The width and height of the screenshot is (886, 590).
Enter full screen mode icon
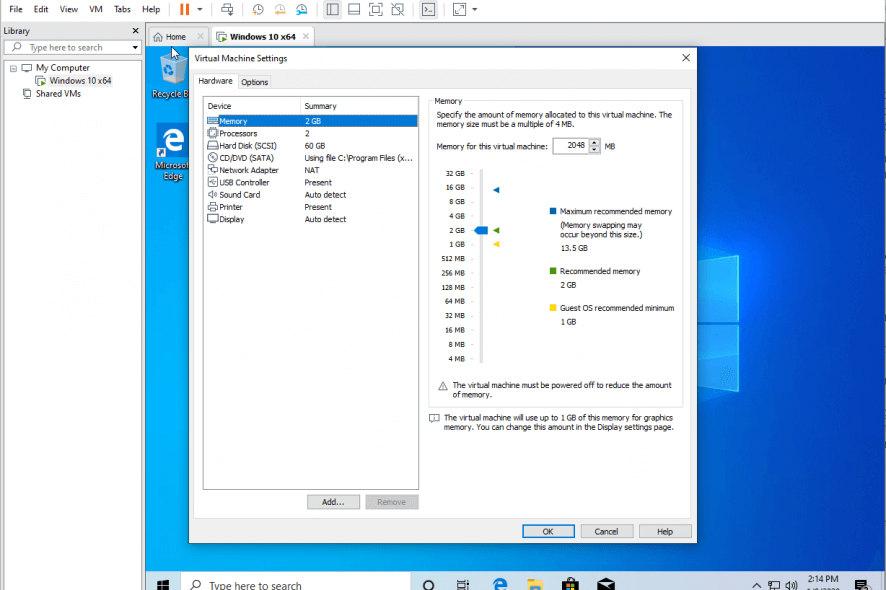[x=376, y=9]
